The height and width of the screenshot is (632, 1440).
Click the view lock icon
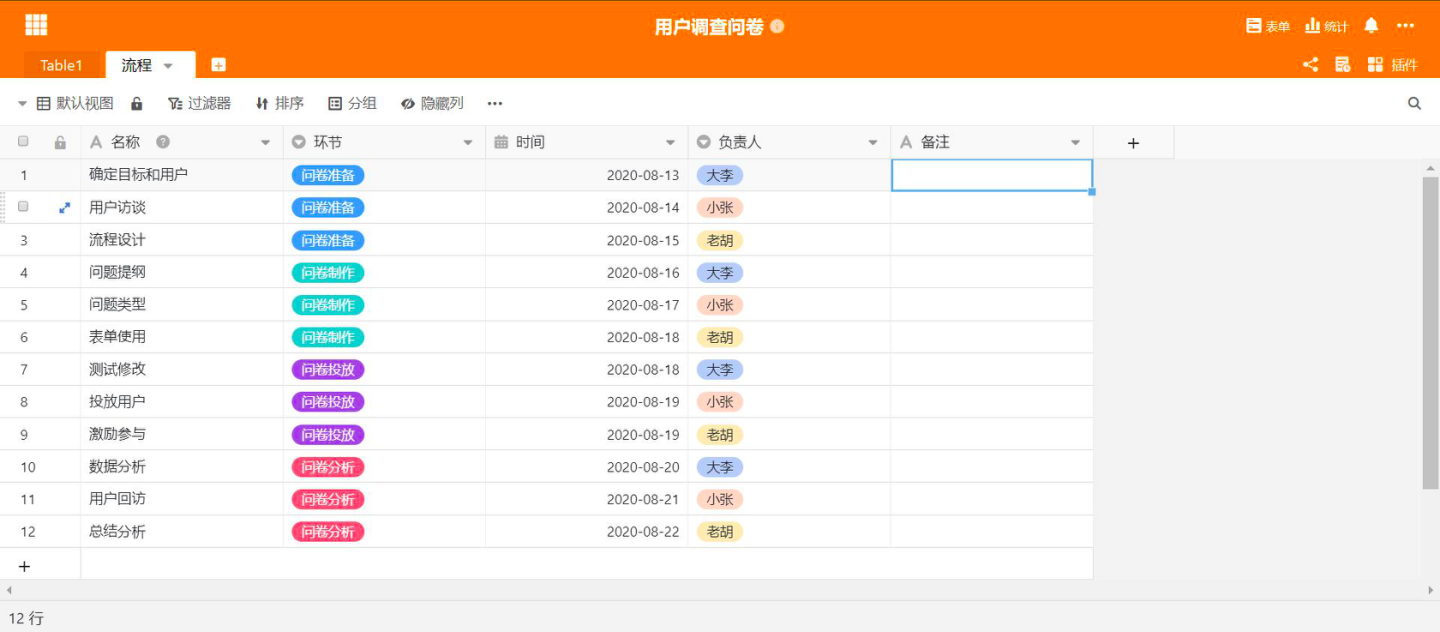(x=137, y=103)
